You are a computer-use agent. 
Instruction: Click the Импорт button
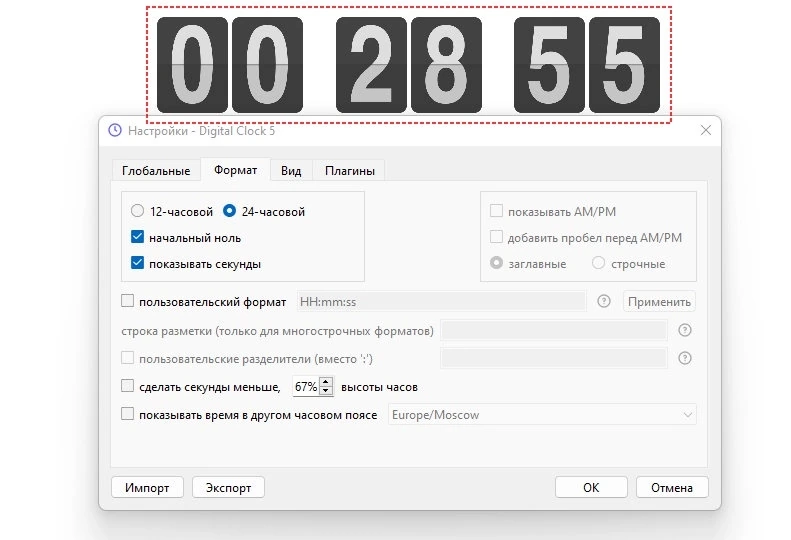click(x=147, y=488)
